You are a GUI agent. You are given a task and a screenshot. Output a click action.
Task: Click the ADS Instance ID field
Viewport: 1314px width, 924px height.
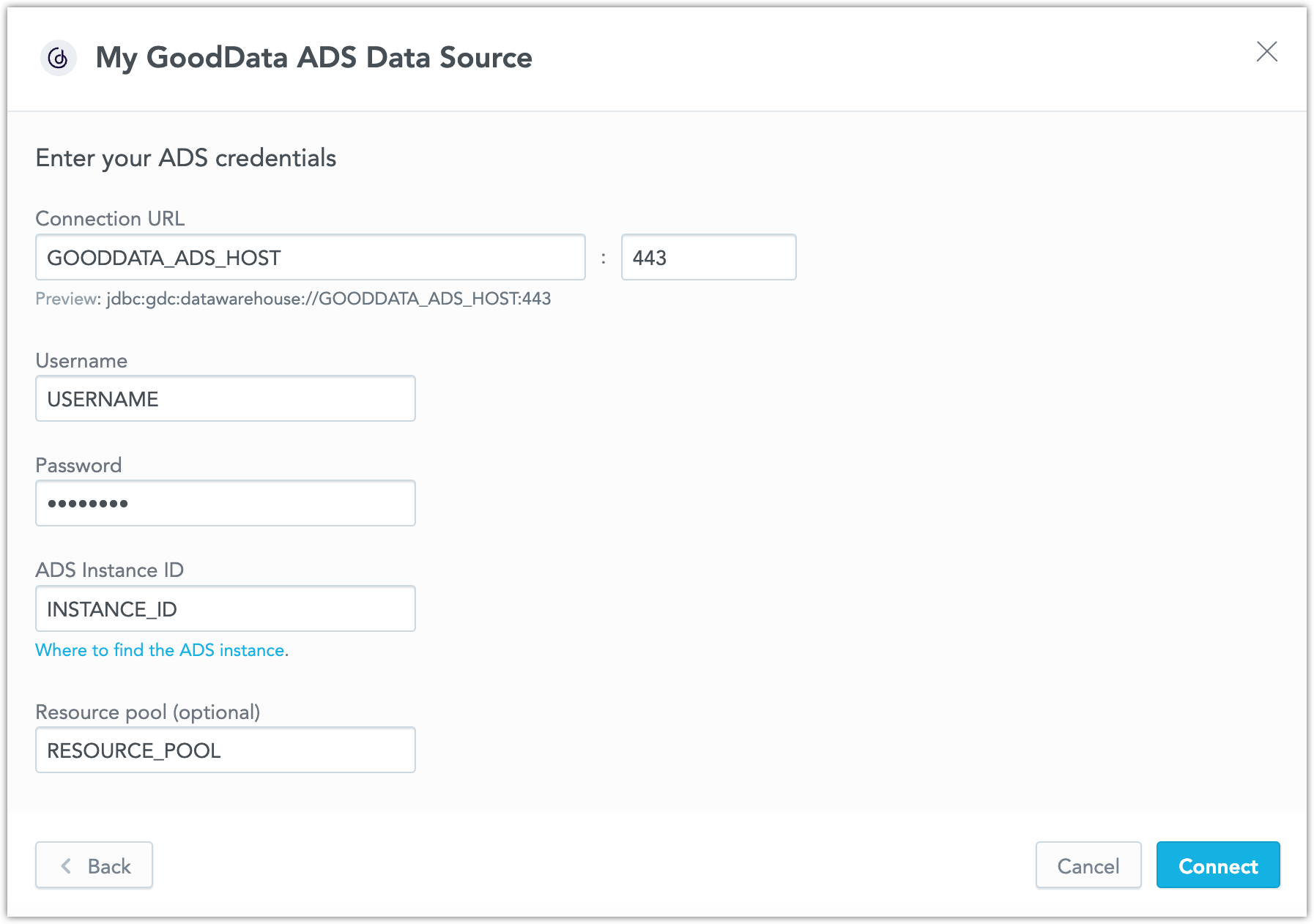(x=226, y=608)
